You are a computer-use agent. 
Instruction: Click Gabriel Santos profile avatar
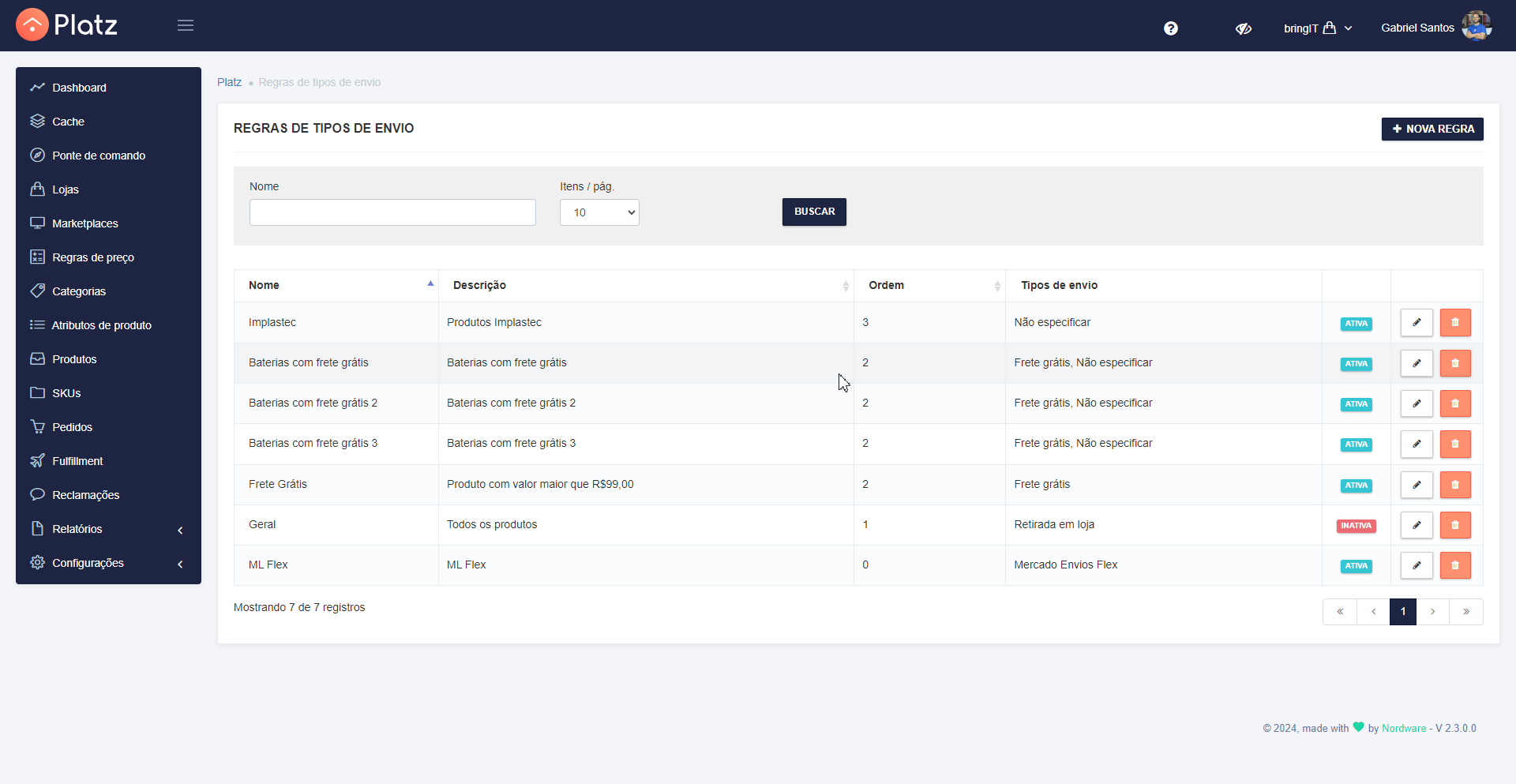(x=1477, y=26)
